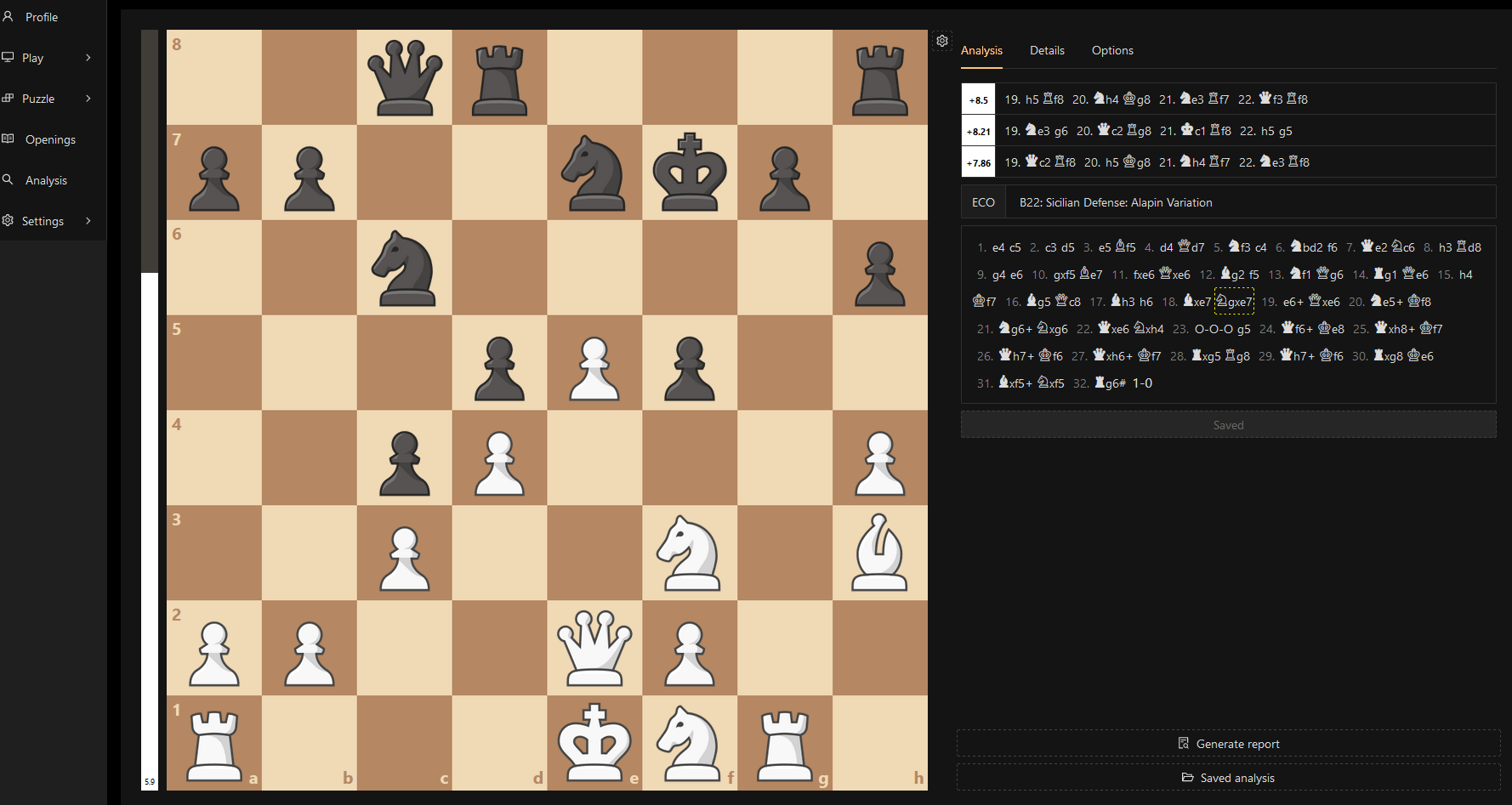The height and width of the screenshot is (805, 1512).
Task: Jump to move 23. O-O-O
Action: [x=1214, y=329]
